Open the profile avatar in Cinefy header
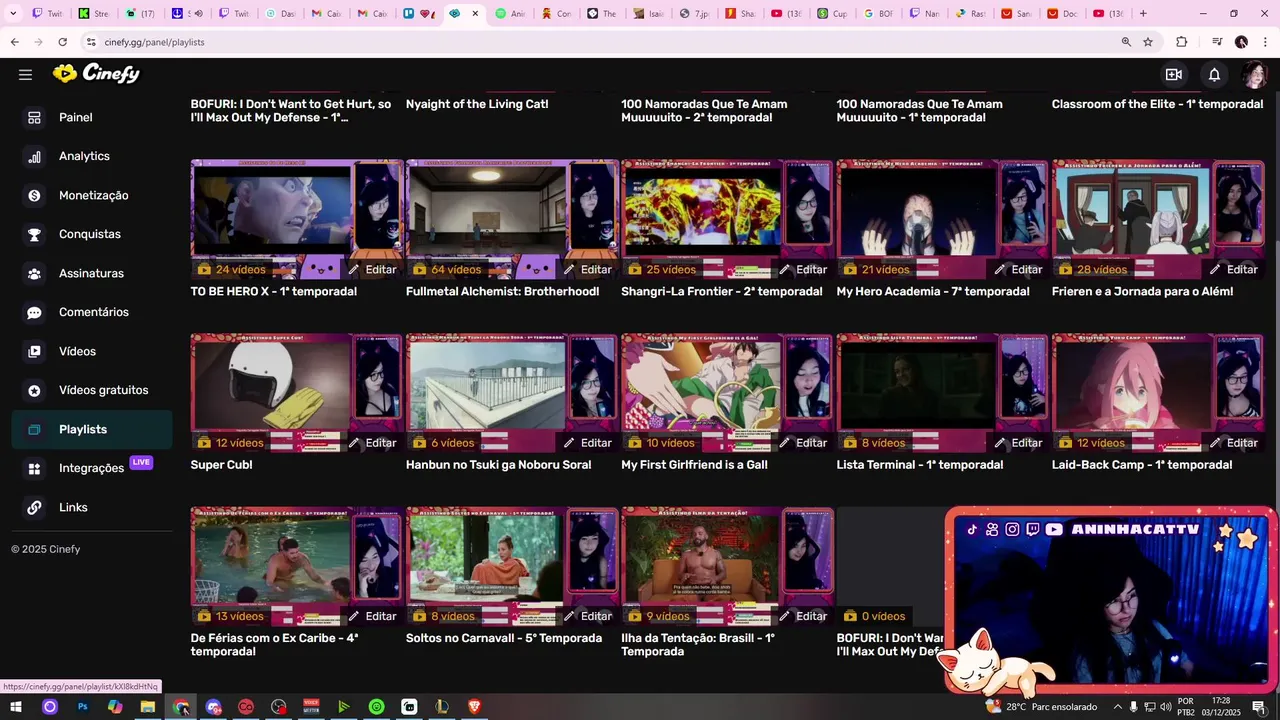This screenshot has height=720, width=1280. (x=1254, y=74)
